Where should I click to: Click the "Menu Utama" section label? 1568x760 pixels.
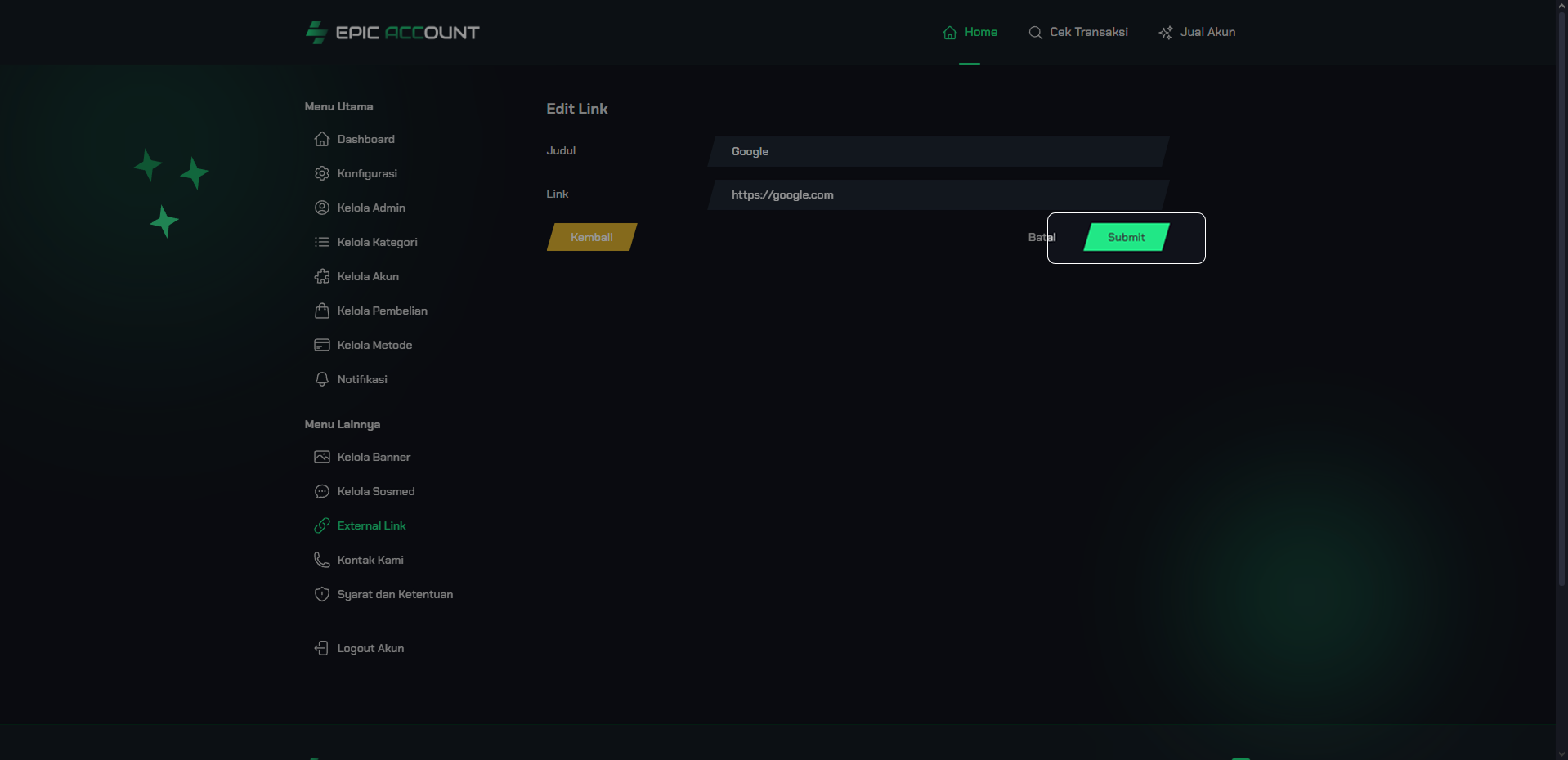click(338, 106)
